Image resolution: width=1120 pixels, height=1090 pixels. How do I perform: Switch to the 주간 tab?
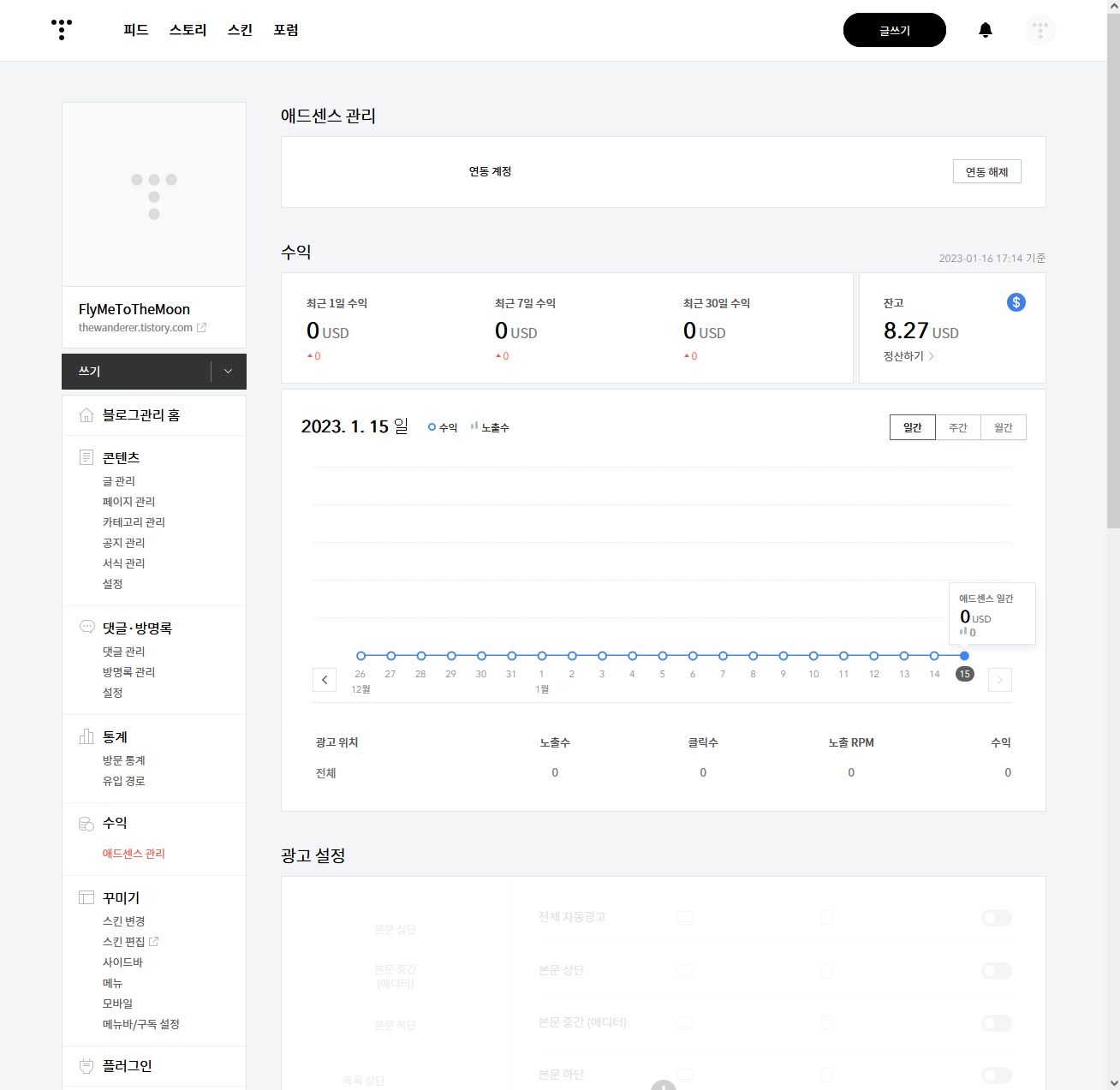[958, 427]
